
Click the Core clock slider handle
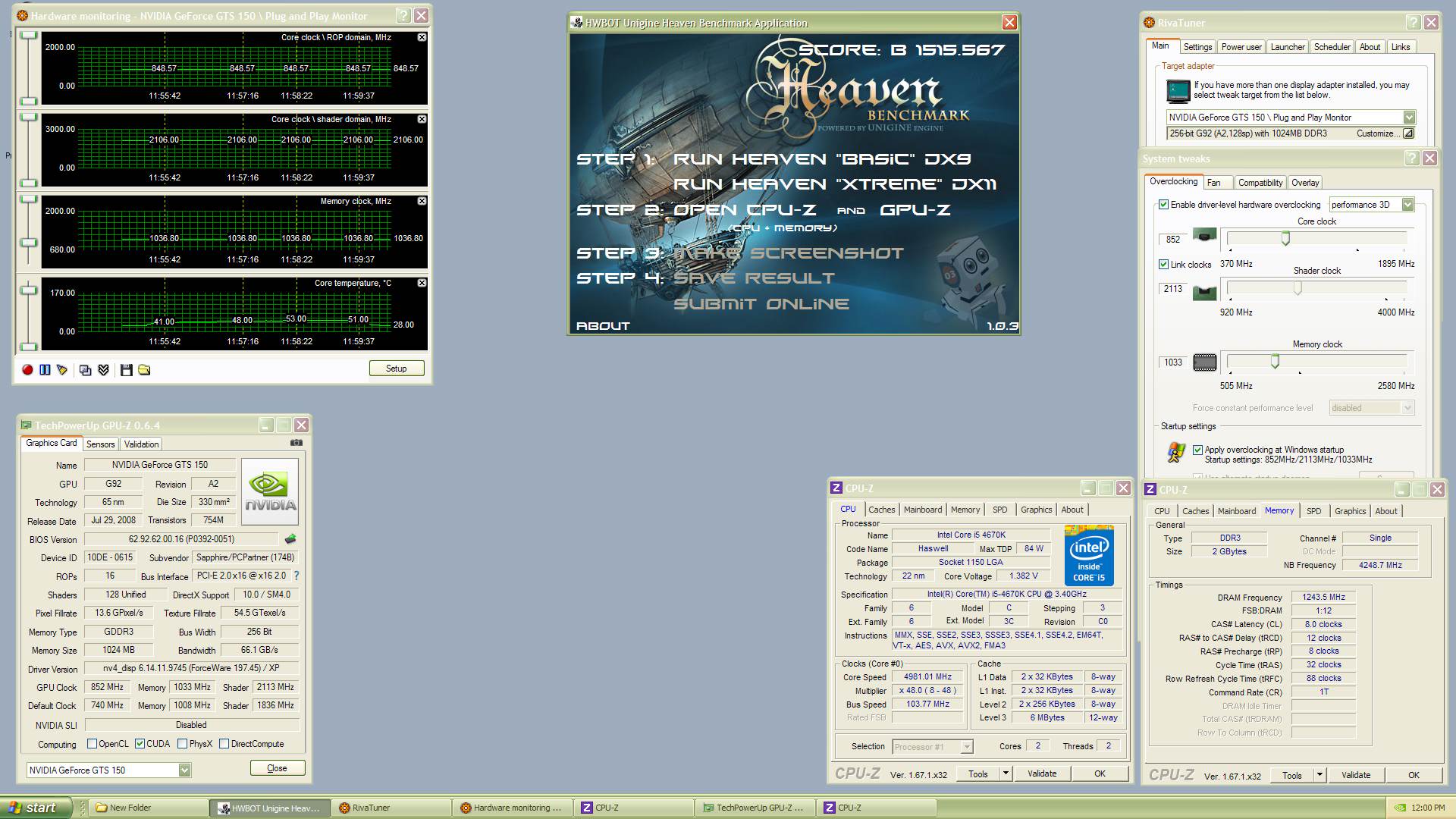(1285, 239)
